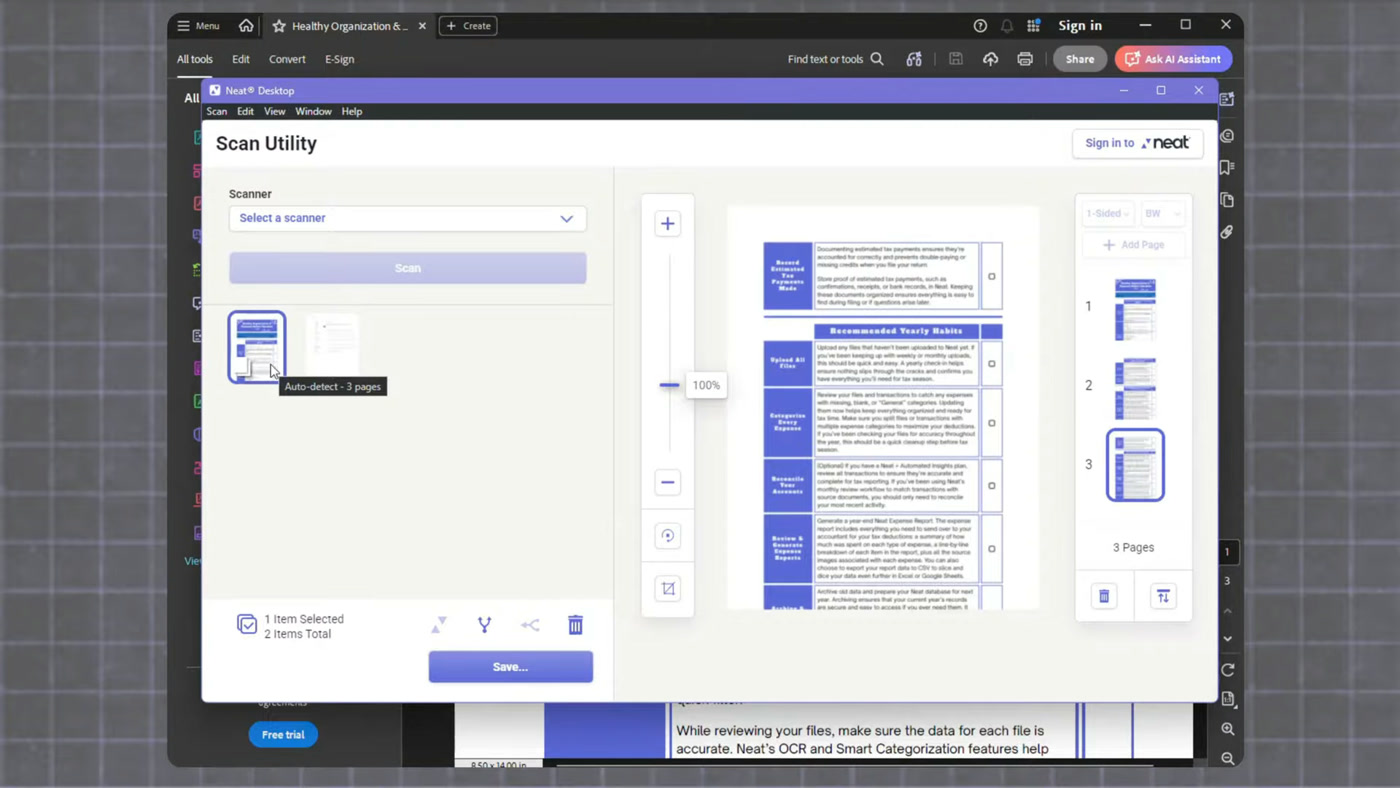
Task: Open the View menu in Neat Desktop
Action: 274,111
